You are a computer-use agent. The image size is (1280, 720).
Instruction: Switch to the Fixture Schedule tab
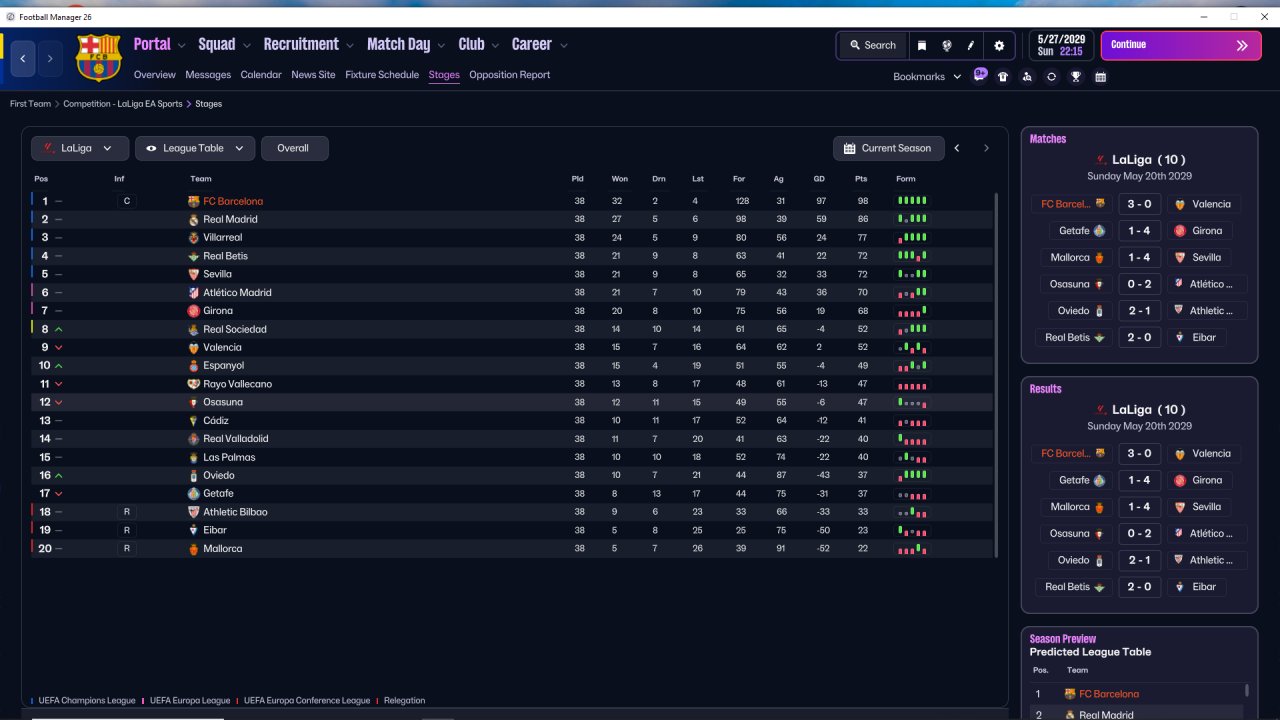[x=382, y=75]
